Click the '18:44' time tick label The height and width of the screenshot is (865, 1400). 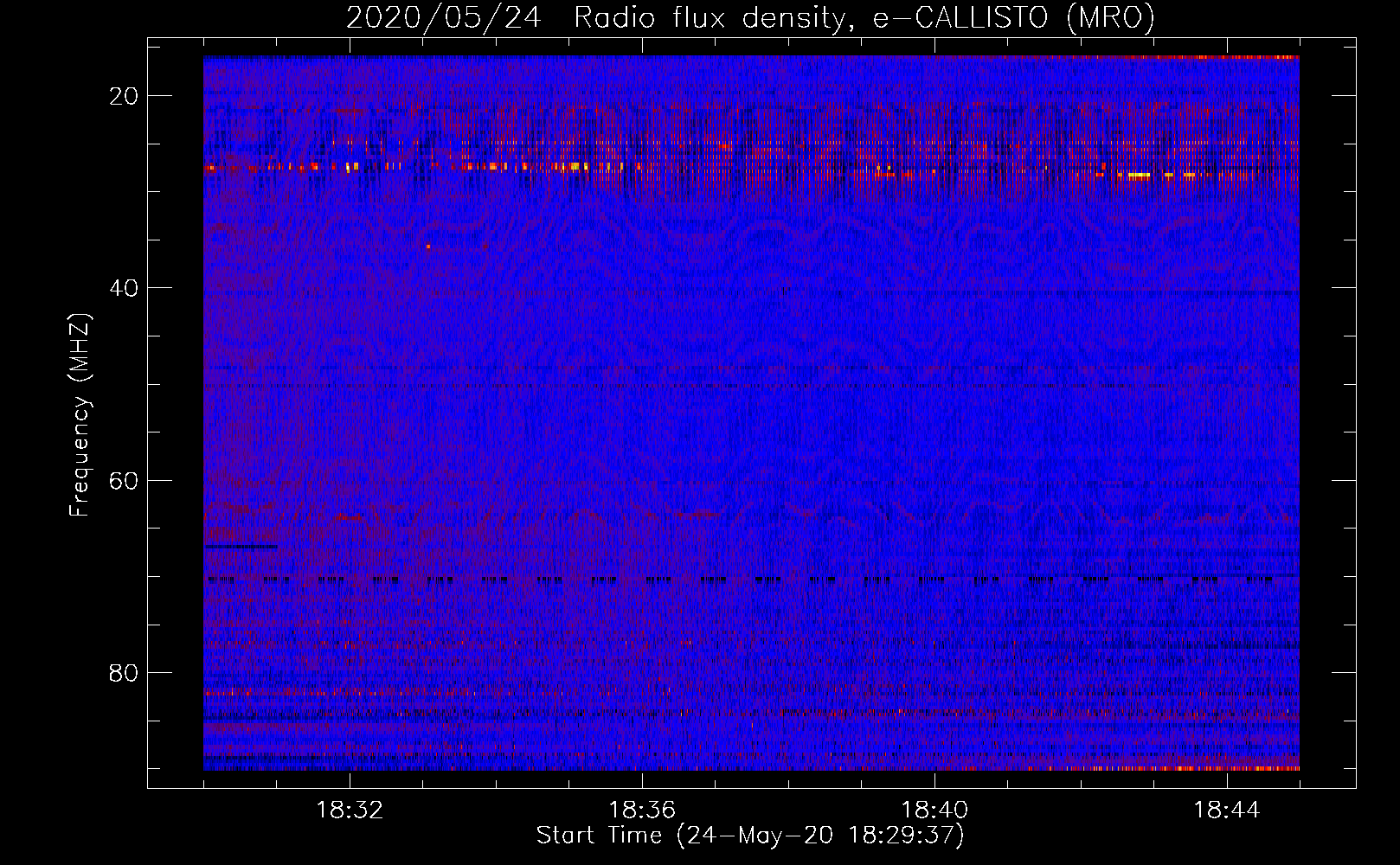pos(1227,811)
